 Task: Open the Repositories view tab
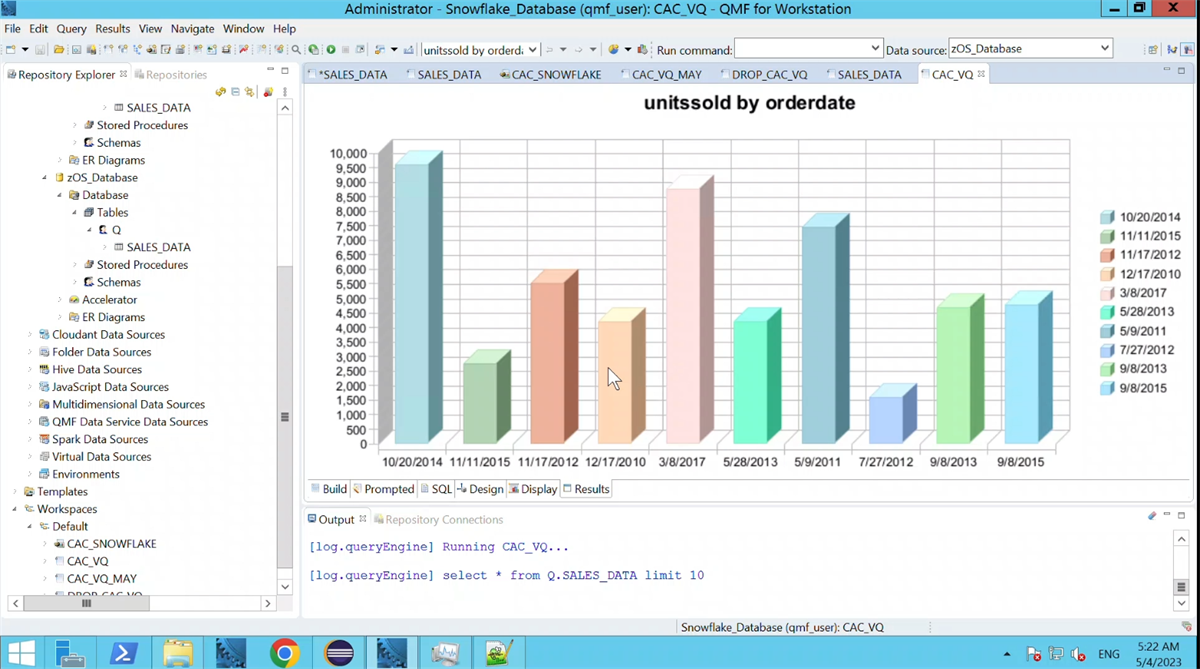[x=171, y=74]
